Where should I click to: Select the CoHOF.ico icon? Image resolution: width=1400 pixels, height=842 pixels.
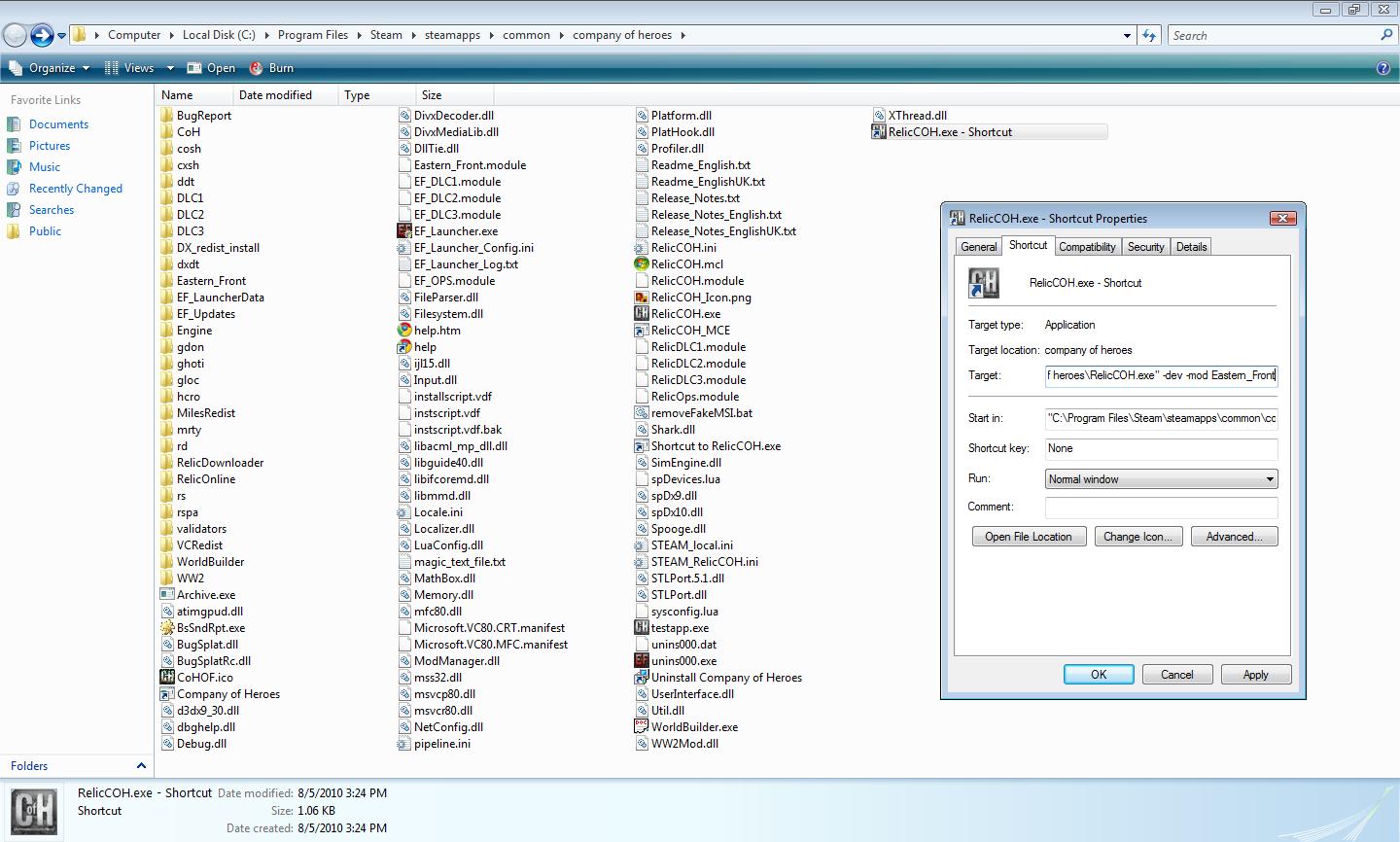point(167,678)
